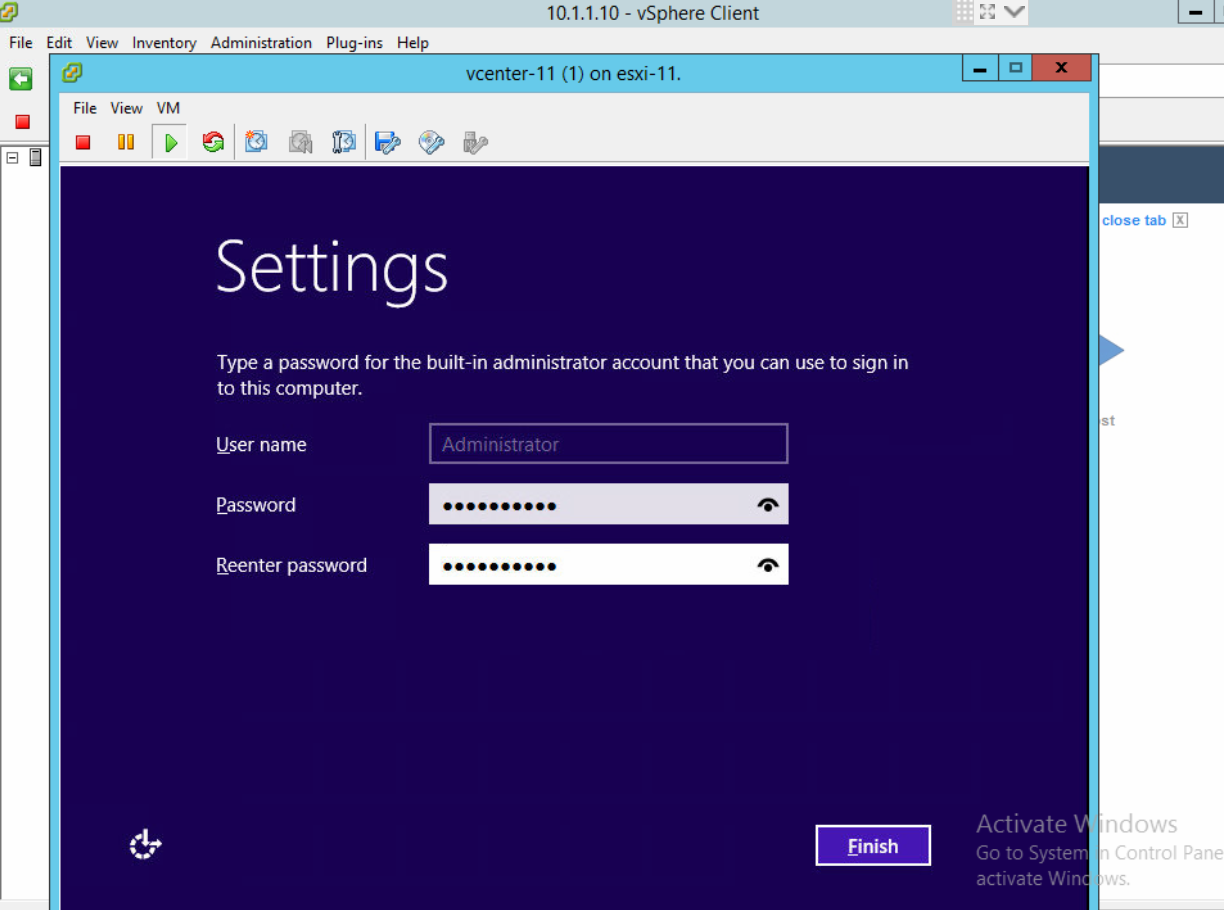
Task: Click the Ease of Access icon
Action: 146,845
